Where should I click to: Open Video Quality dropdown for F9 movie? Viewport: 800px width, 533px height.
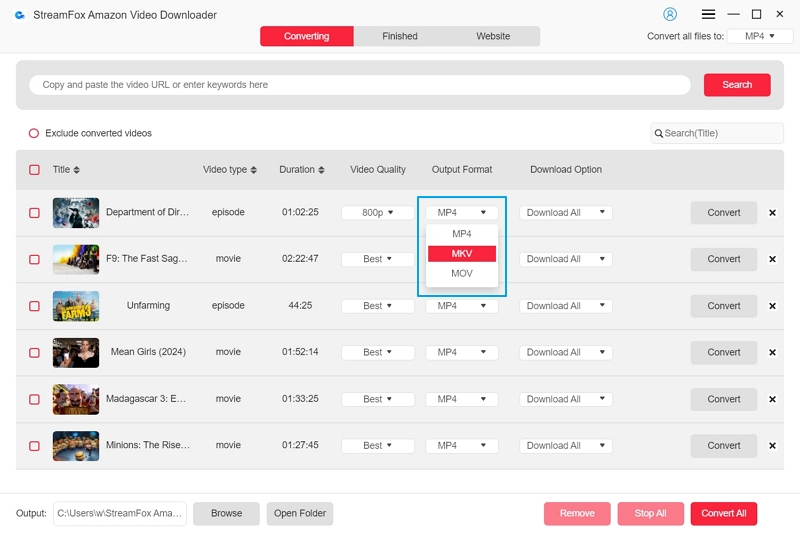[x=378, y=259]
